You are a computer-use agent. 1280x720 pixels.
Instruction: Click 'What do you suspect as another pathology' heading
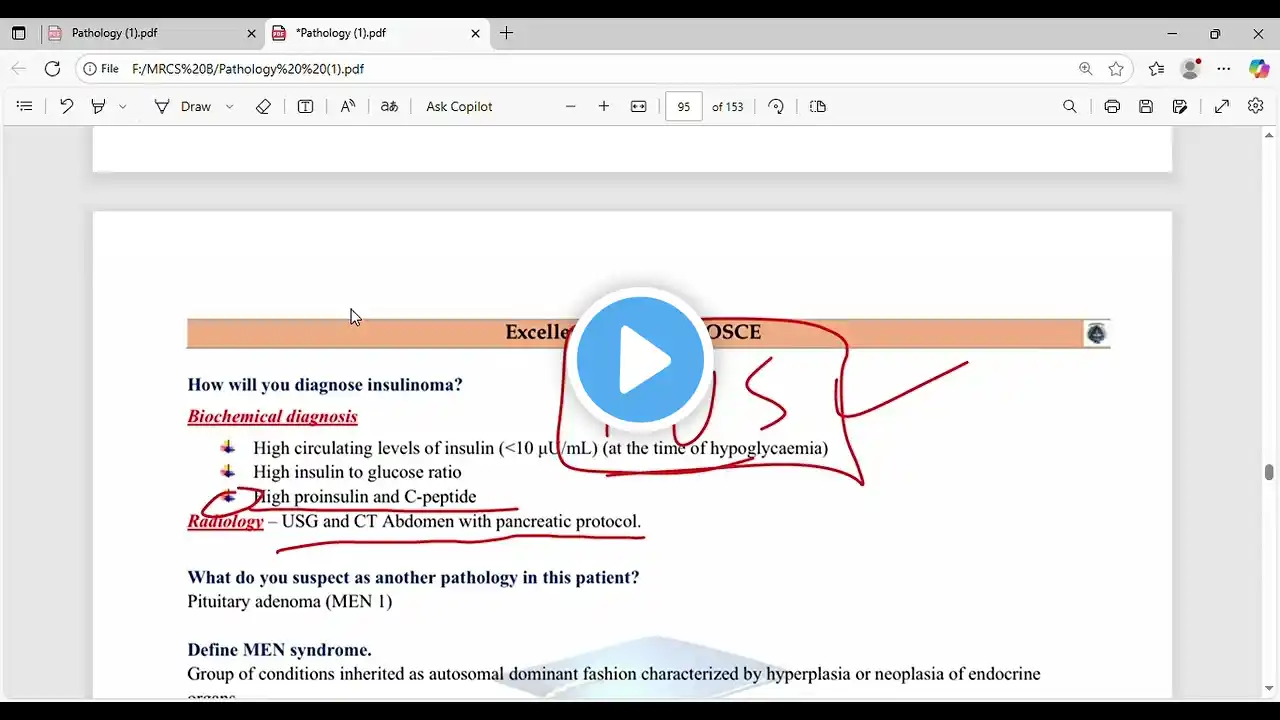coord(413,577)
